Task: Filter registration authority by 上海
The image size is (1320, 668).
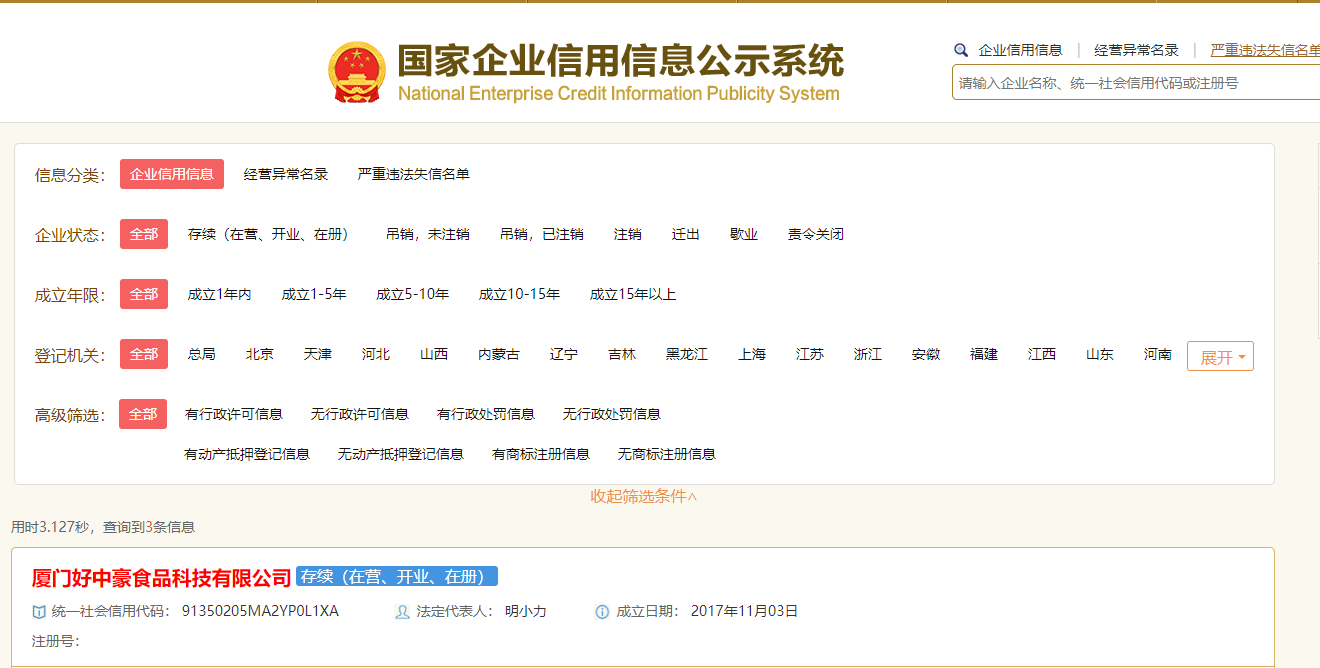Action: [752, 354]
